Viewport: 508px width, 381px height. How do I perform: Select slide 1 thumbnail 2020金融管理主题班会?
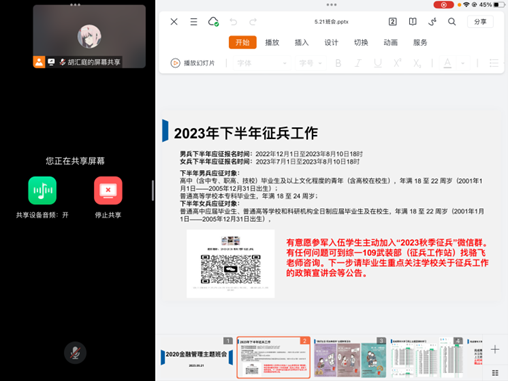click(x=197, y=357)
